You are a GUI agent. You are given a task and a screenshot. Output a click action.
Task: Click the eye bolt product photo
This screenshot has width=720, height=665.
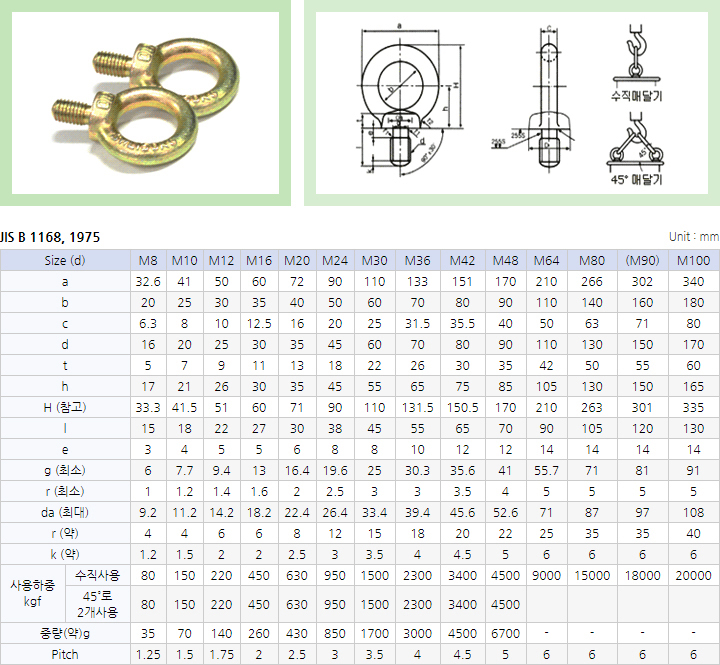[x=145, y=103]
